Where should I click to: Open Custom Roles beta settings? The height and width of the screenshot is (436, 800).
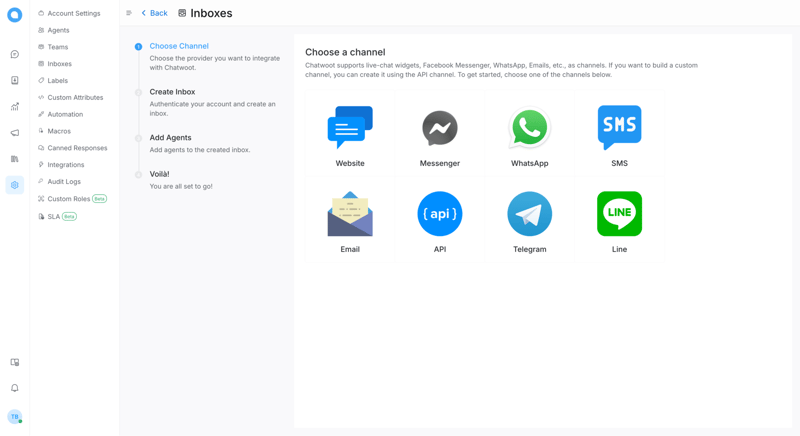(69, 199)
